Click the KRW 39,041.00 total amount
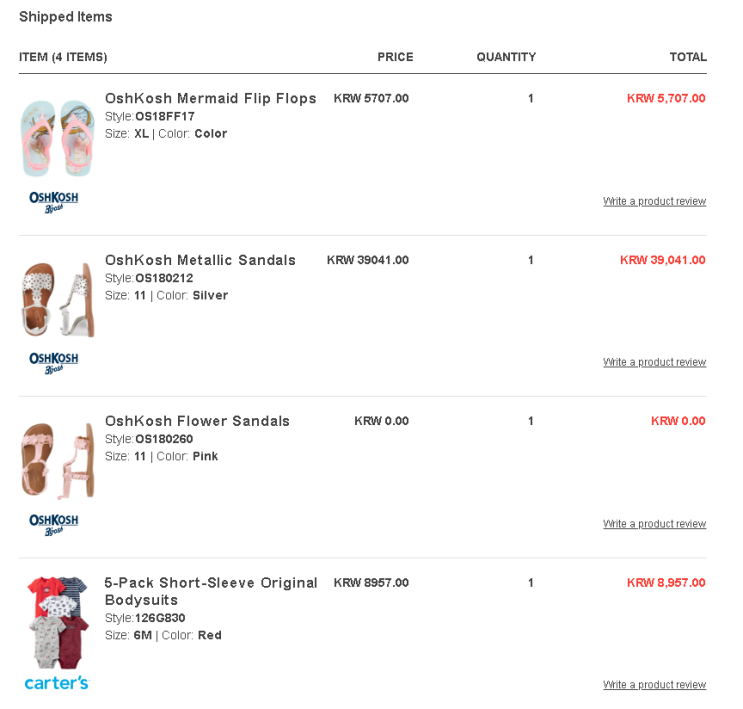This screenshot has width=743, height=709. click(x=662, y=260)
